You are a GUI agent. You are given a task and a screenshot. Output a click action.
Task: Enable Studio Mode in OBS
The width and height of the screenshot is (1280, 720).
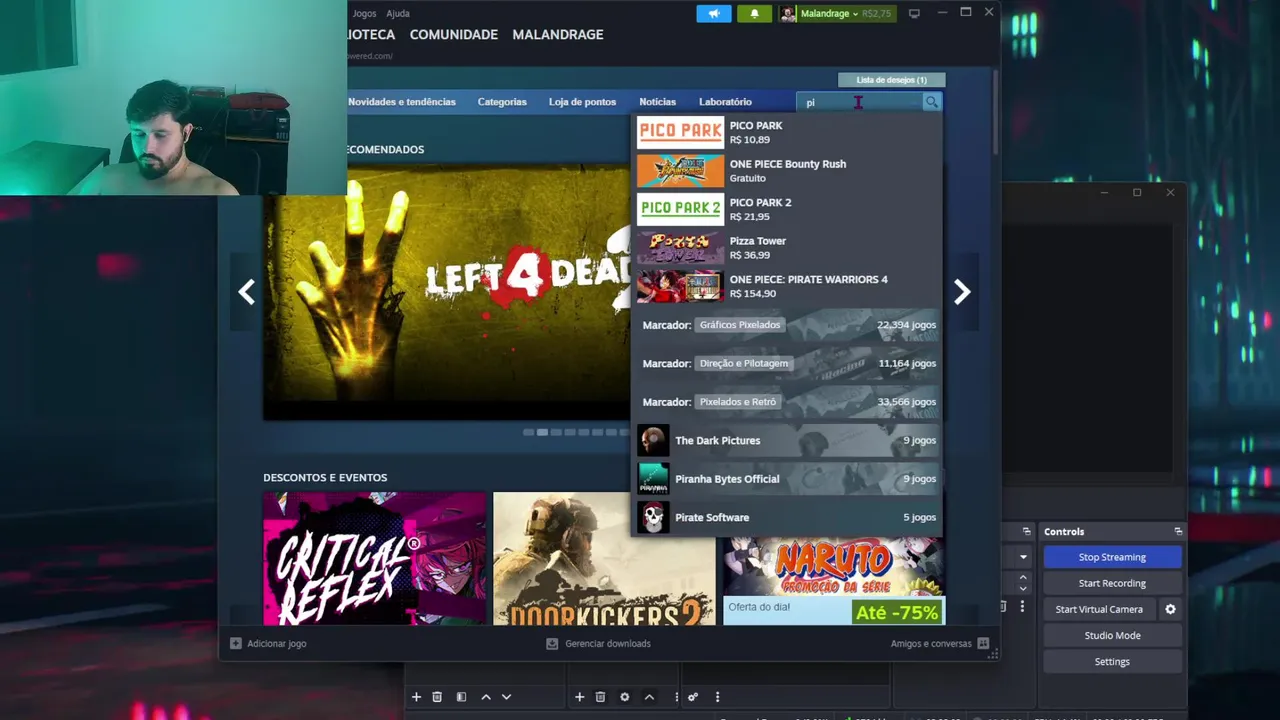pos(1112,635)
